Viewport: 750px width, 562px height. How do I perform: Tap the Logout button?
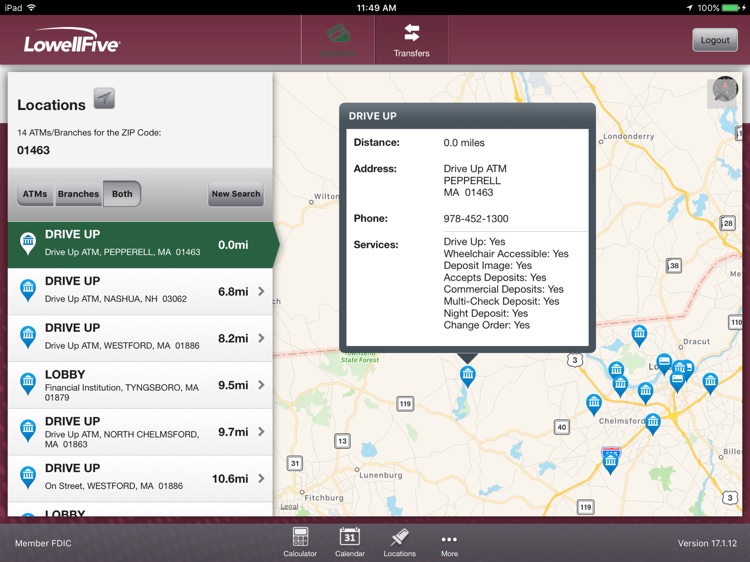[x=715, y=40]
